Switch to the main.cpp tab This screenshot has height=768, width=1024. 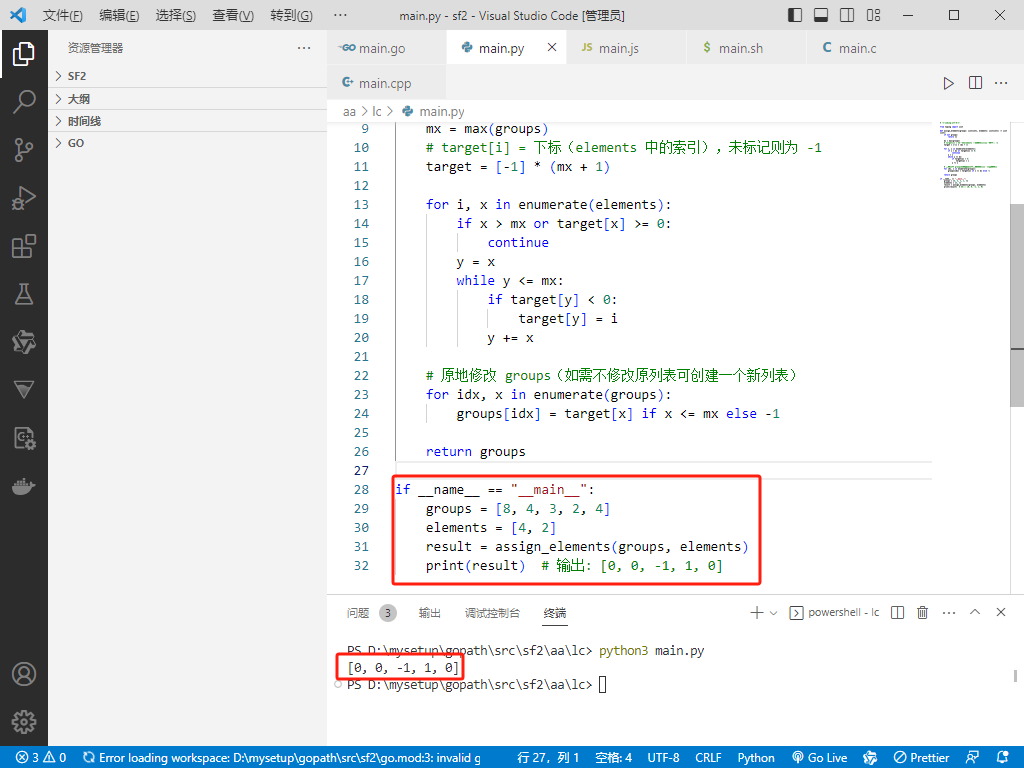pos(387,83)
